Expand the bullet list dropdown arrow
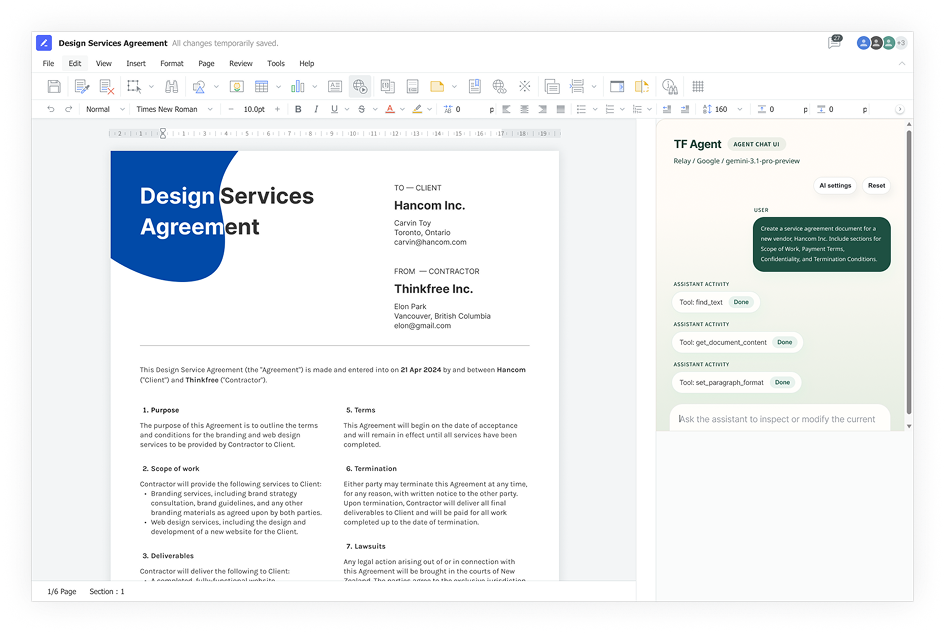This screenshot has width=945, height=633. [595, 110]
